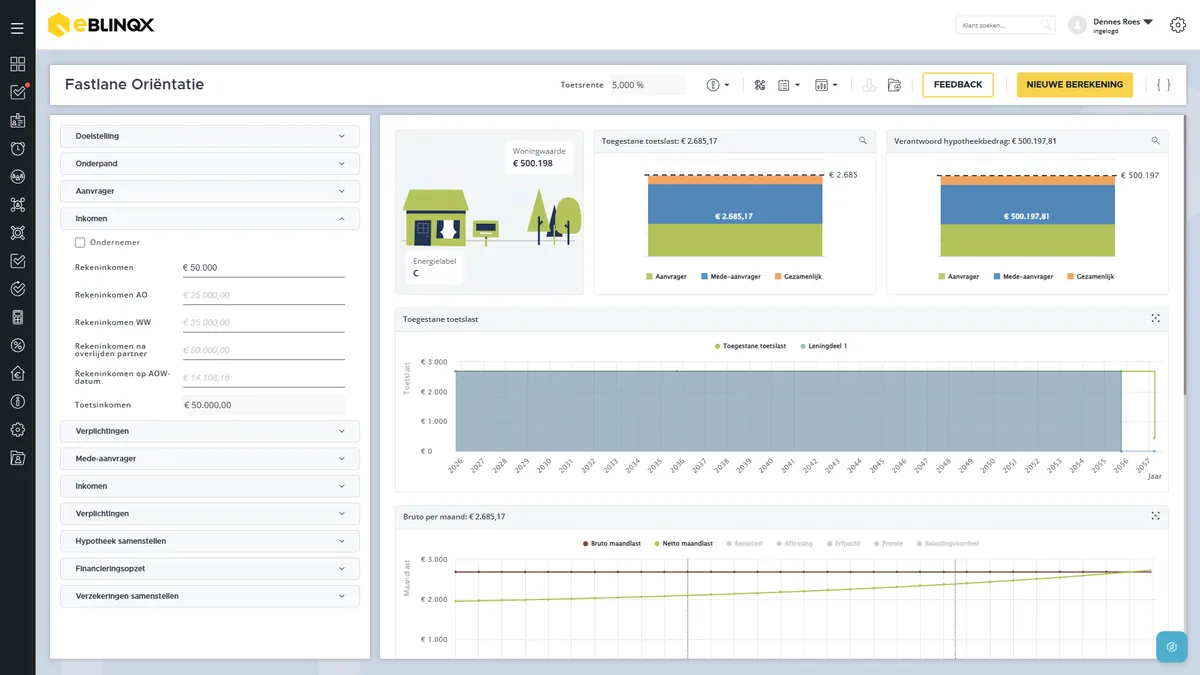Open the task icon with red notification dot
This screenshot has width=1200, height=675.
(18, 92)
